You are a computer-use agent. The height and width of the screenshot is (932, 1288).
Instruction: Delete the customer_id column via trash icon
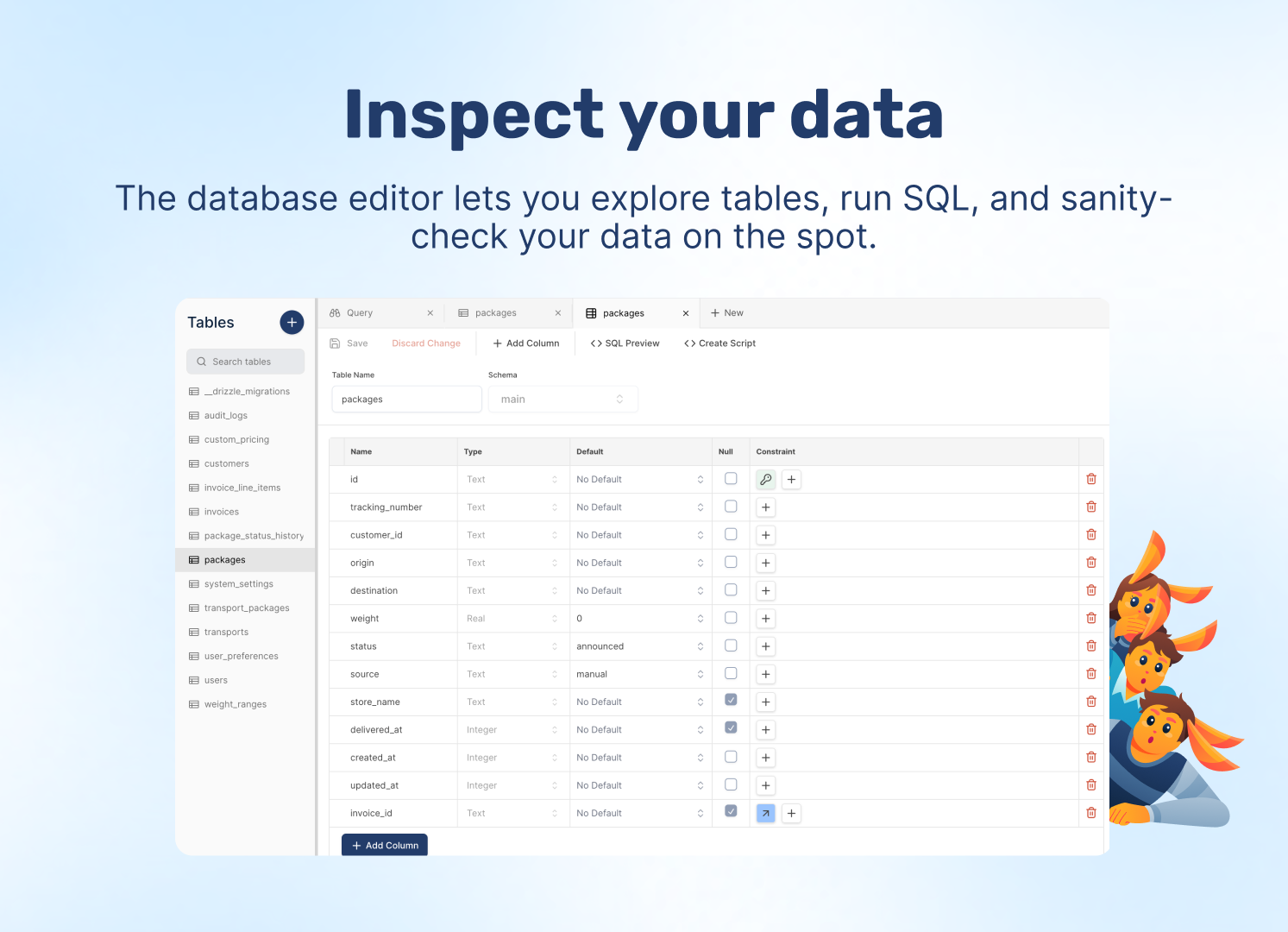(x=1091, y=534)
